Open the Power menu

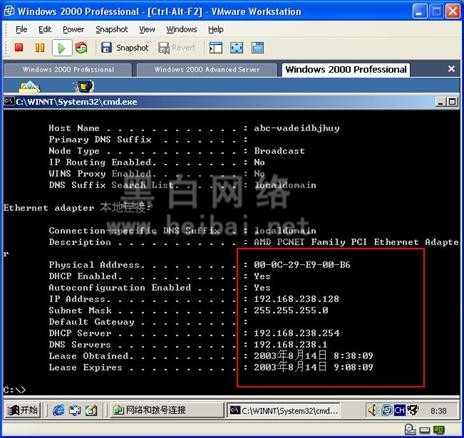(x=73, y=29)
